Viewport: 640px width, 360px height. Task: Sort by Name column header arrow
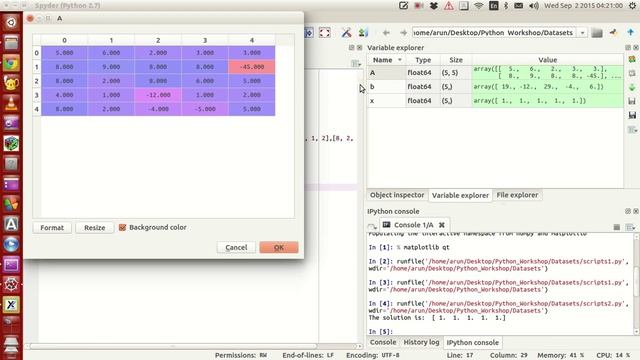tap(400, 60)
